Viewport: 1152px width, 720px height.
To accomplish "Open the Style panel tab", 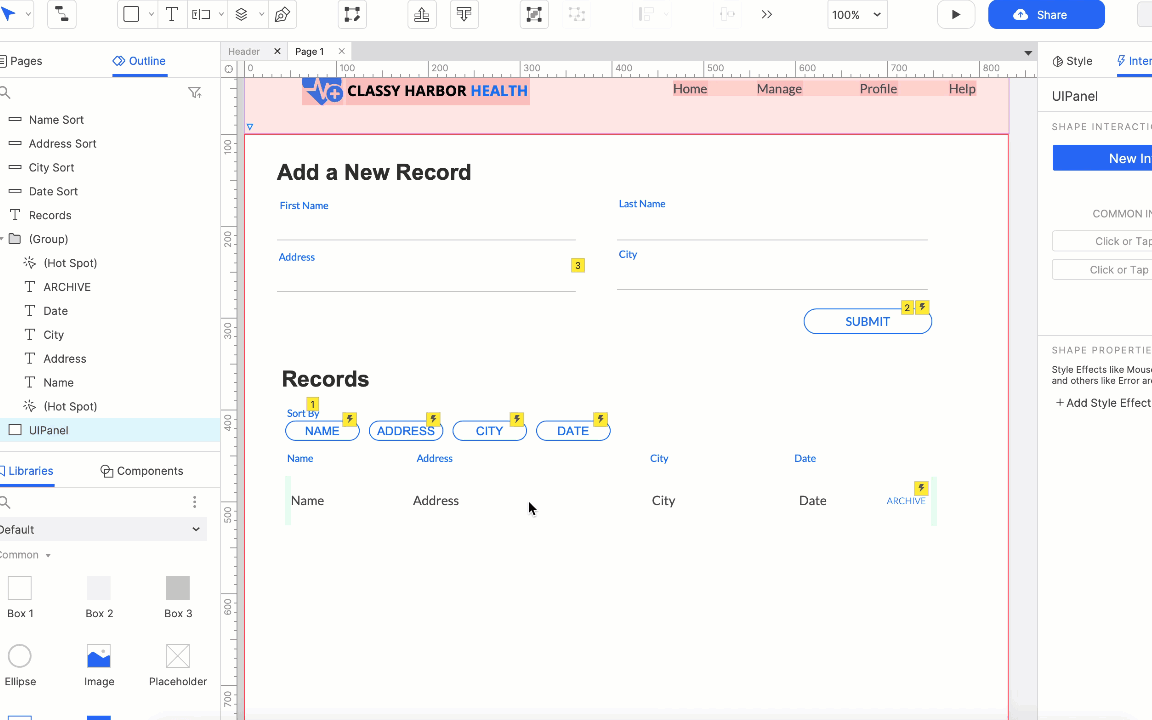I will (1072, 61).
